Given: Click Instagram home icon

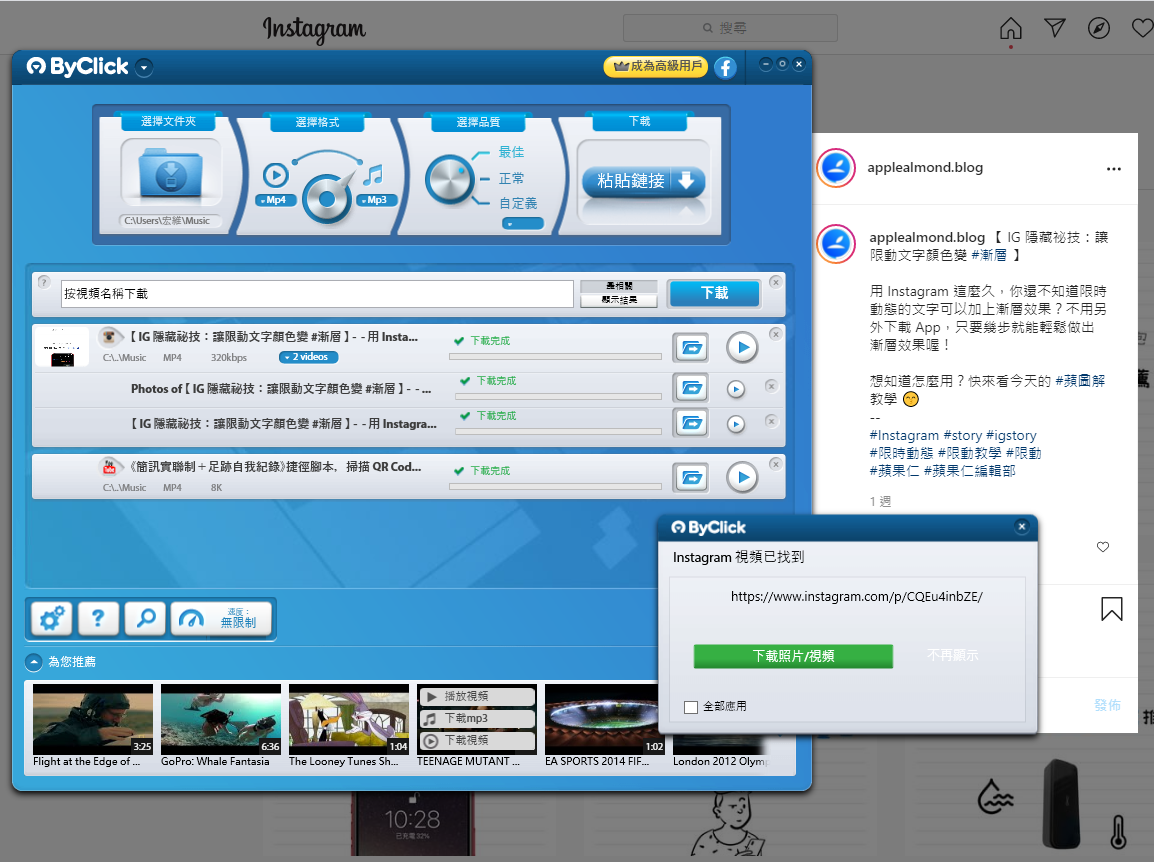Looking at the screenshot, I should click(x=1010, y=29).
